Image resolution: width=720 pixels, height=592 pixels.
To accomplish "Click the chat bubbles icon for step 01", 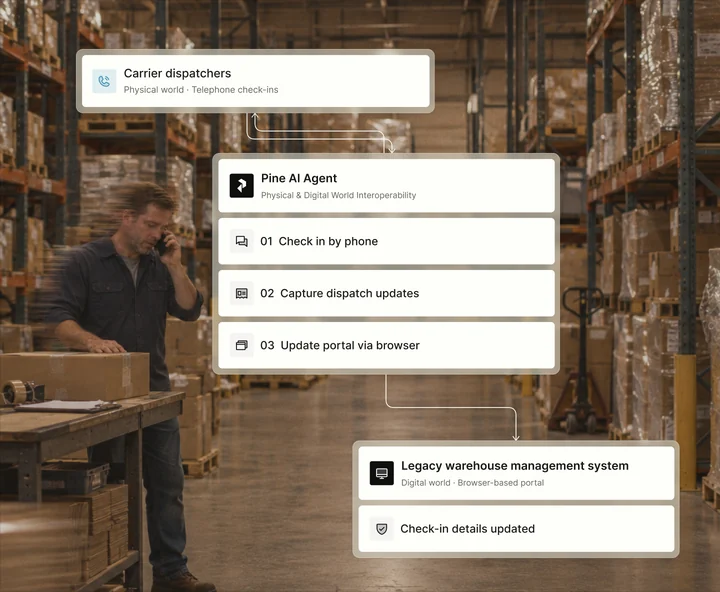I will point(242,241).
